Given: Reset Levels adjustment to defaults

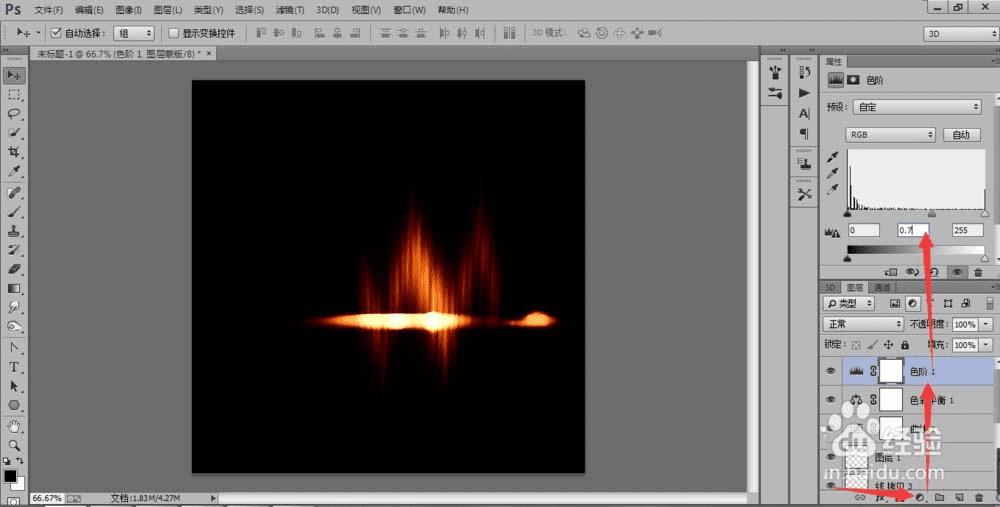Looking at the screenshot, I should pos(934,272).
